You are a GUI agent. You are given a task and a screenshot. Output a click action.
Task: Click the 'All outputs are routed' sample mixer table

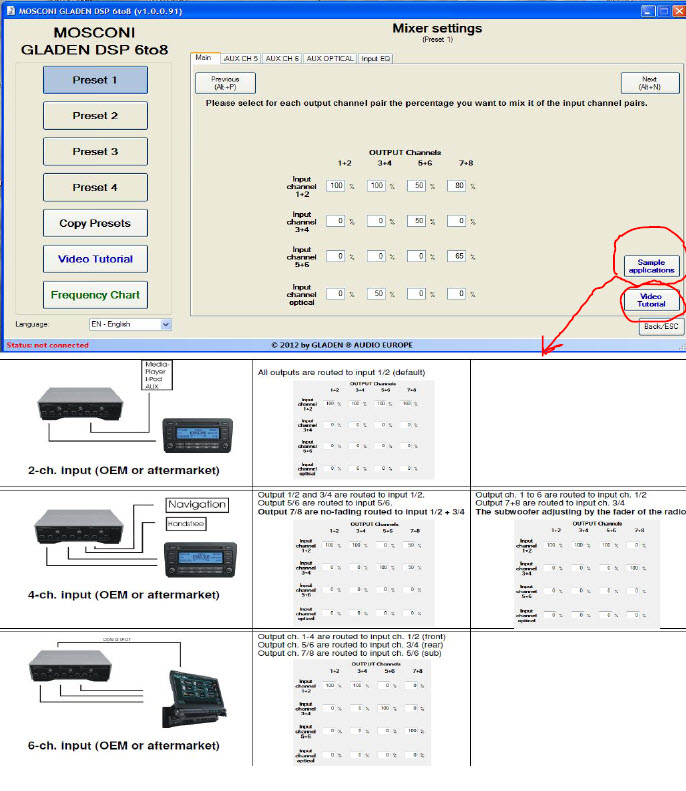(363, 430)
